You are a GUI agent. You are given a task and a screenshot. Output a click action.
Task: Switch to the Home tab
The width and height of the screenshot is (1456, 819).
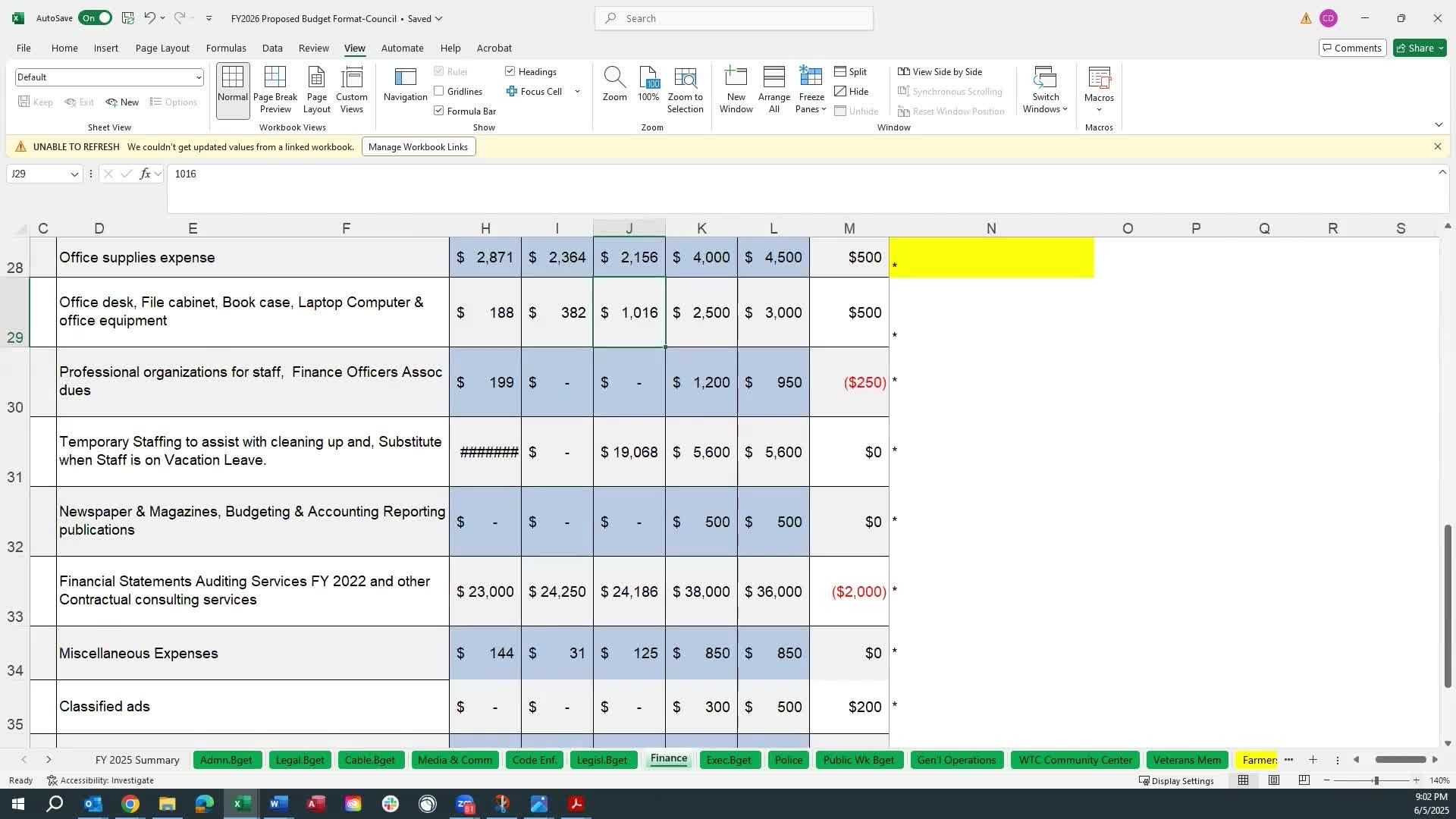(x=64, y=48)
